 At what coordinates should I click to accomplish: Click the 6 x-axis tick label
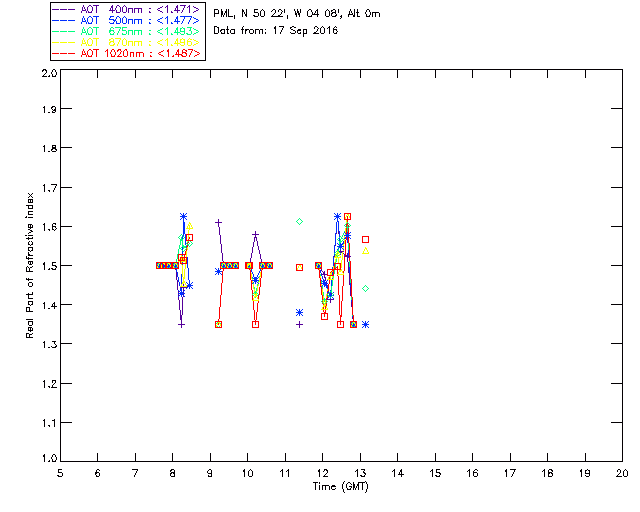[x=98, y=473]
